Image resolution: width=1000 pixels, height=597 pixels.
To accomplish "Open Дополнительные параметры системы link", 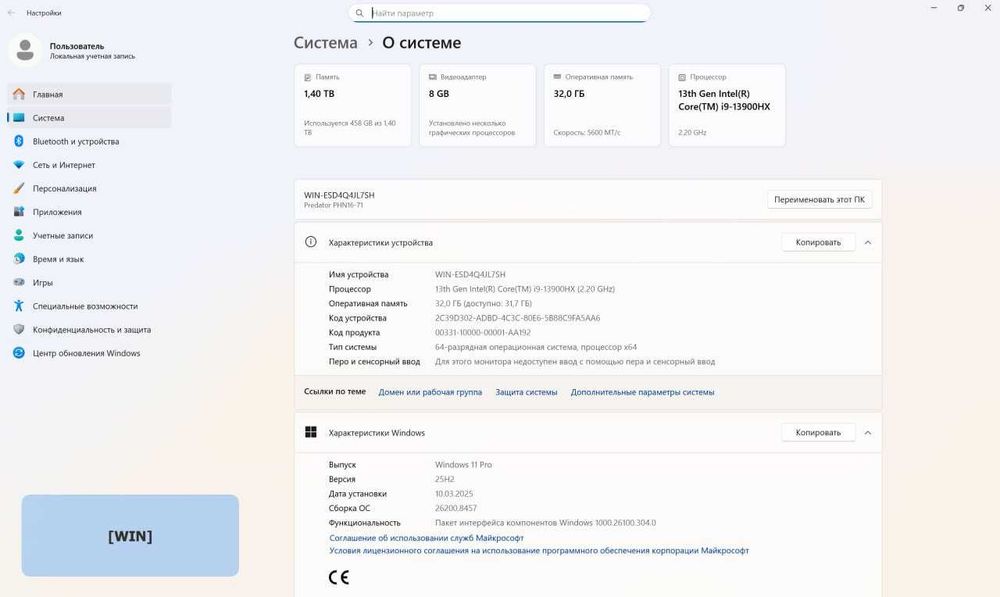I will pyautogui.click(x=642, y=392).
